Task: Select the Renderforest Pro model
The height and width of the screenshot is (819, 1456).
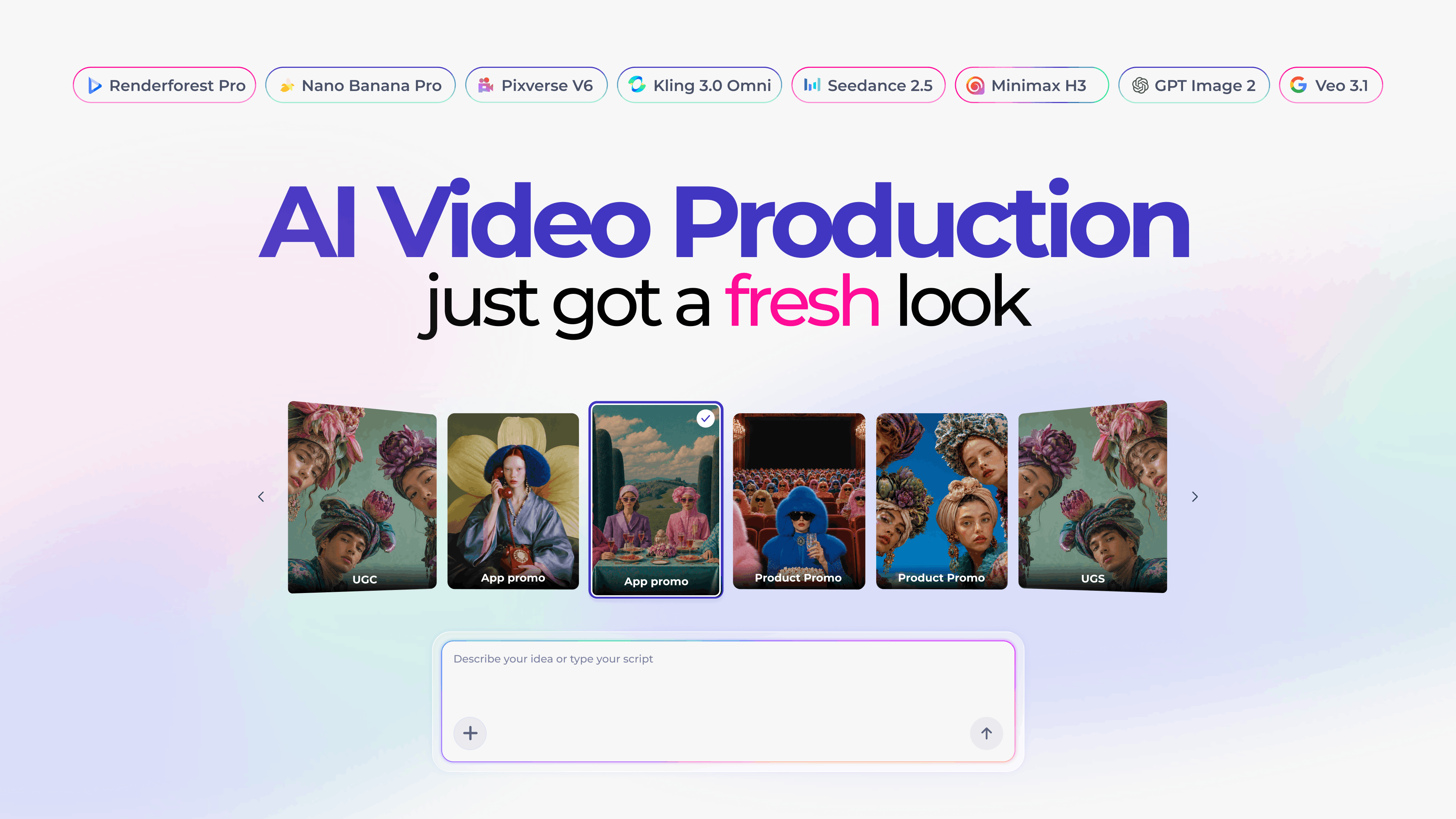Action: pyautogui.click(x=165, y=85)
